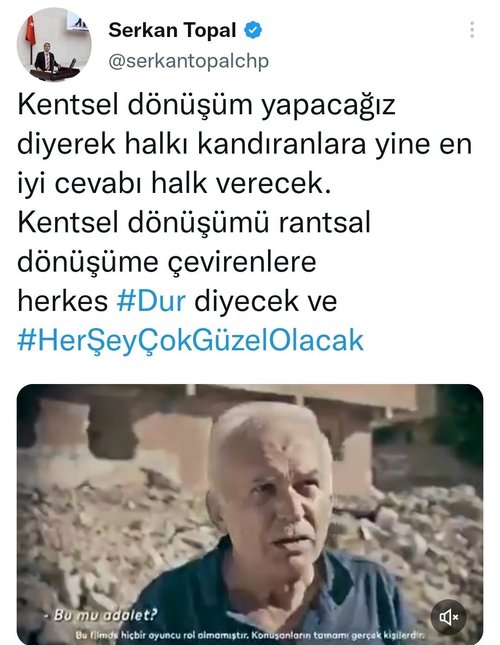Open the #Dur hashtag

coord(151,301)
